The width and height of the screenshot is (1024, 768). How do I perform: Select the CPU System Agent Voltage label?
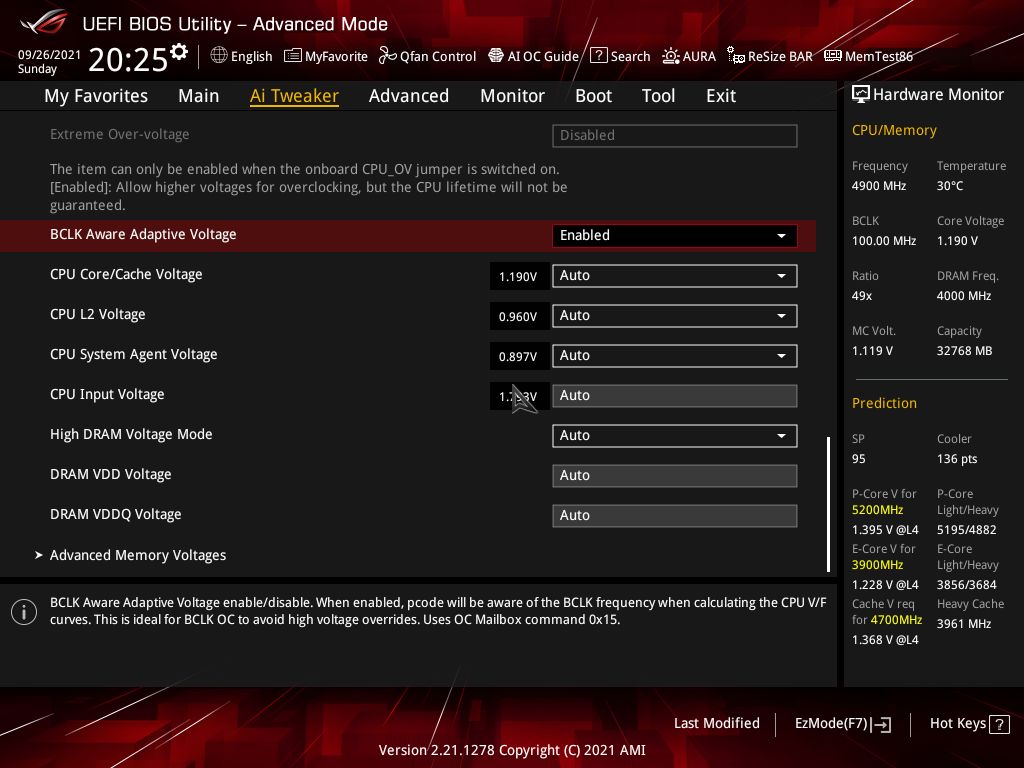[133, 354]
